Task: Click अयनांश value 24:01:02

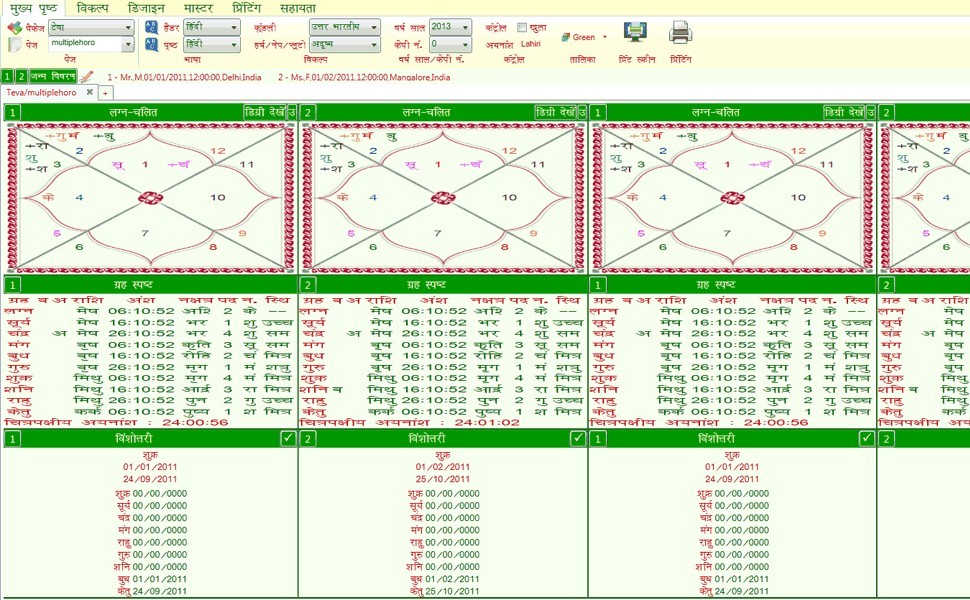Action: pos(487,422)
